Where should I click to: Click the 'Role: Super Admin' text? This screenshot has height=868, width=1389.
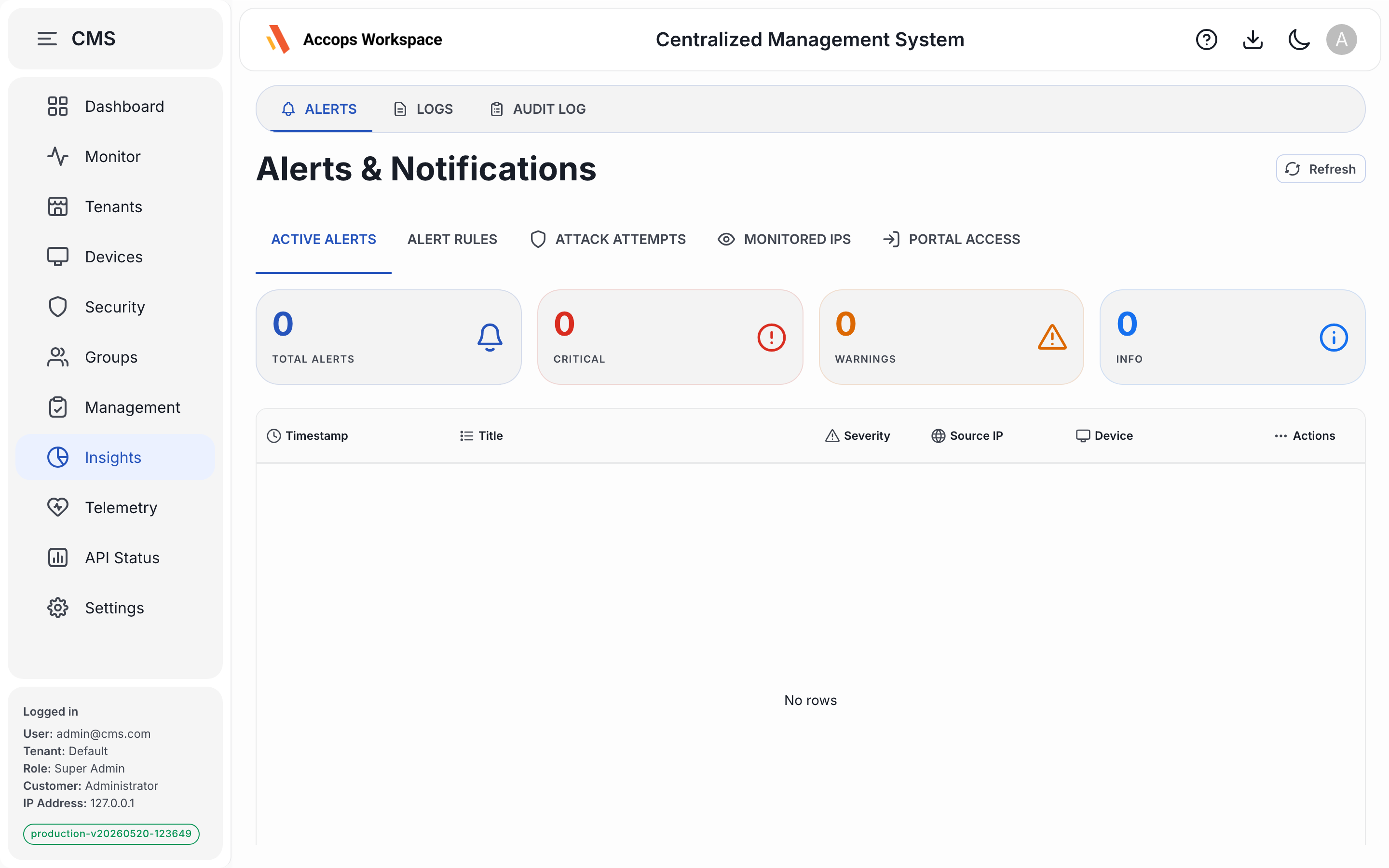click(x=74, y=768)
